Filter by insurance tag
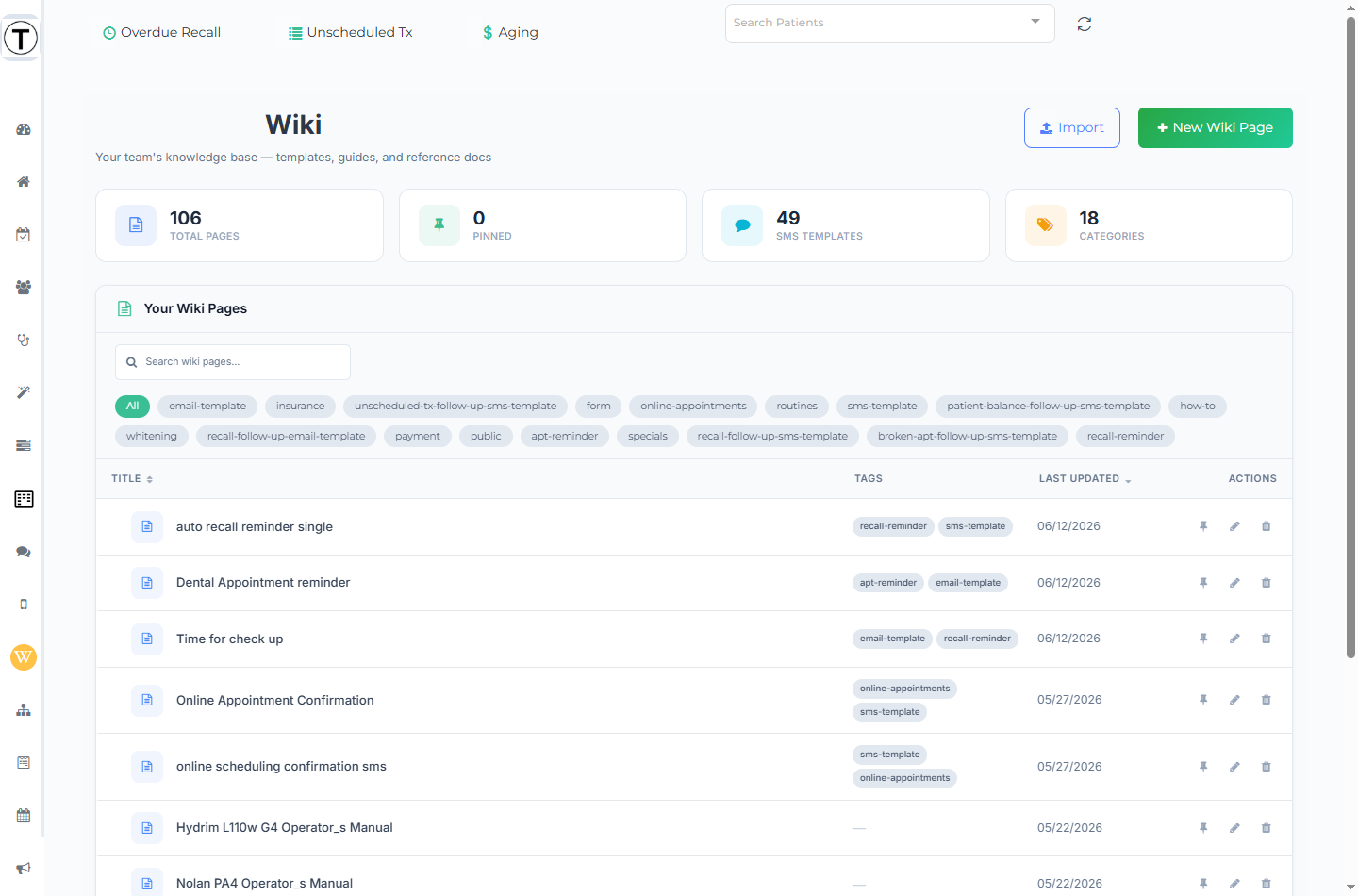Image resolution: width=1358 pixels, height=896 pixels. click(300, 407)
